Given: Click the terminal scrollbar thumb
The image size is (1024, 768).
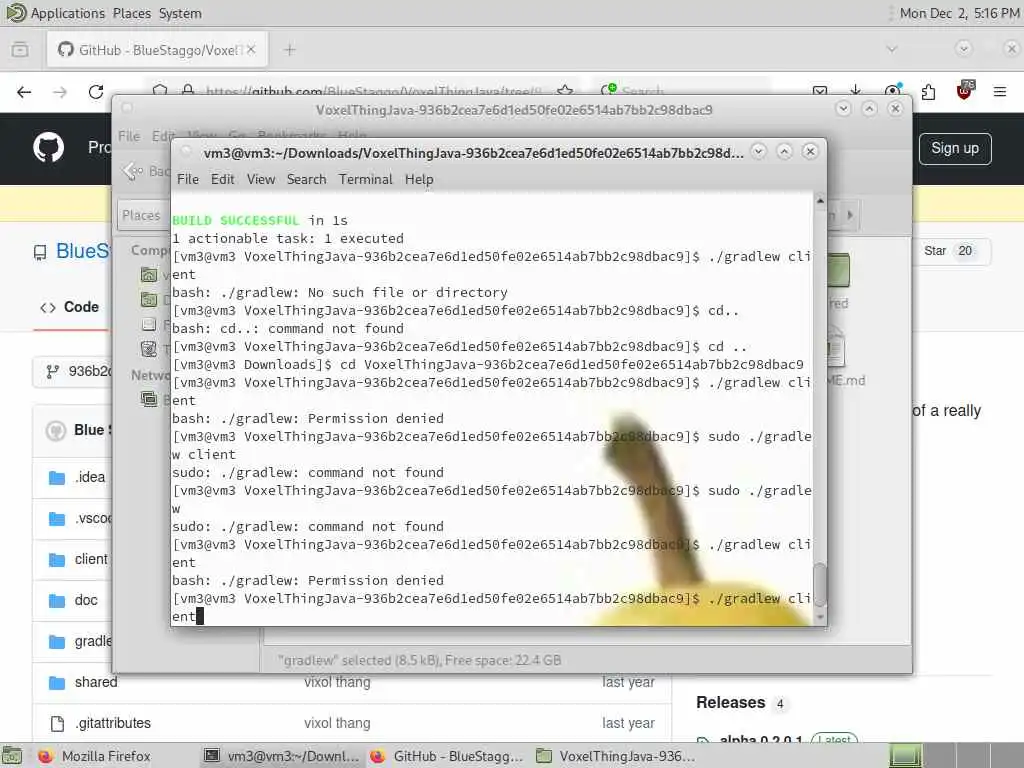Looking at the screenshot, I should [x=820, y=584].
